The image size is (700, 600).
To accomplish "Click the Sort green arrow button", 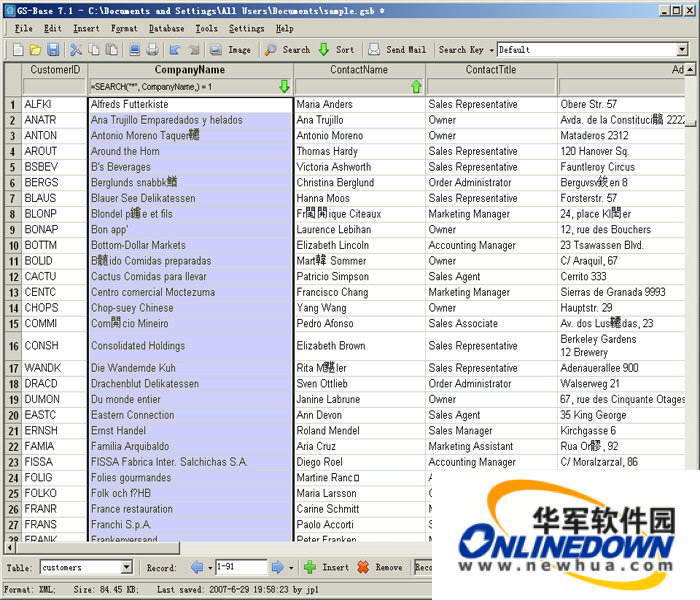I will click(336, 50).
